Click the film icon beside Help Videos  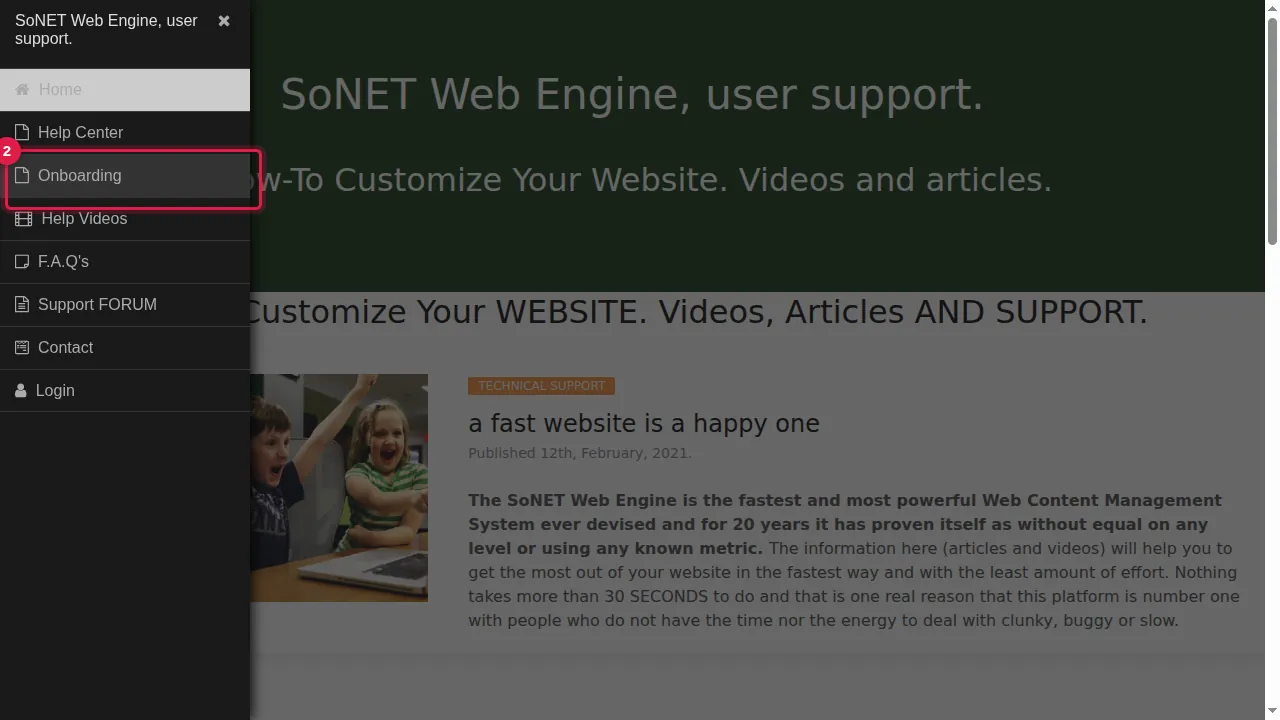(24, 218)
